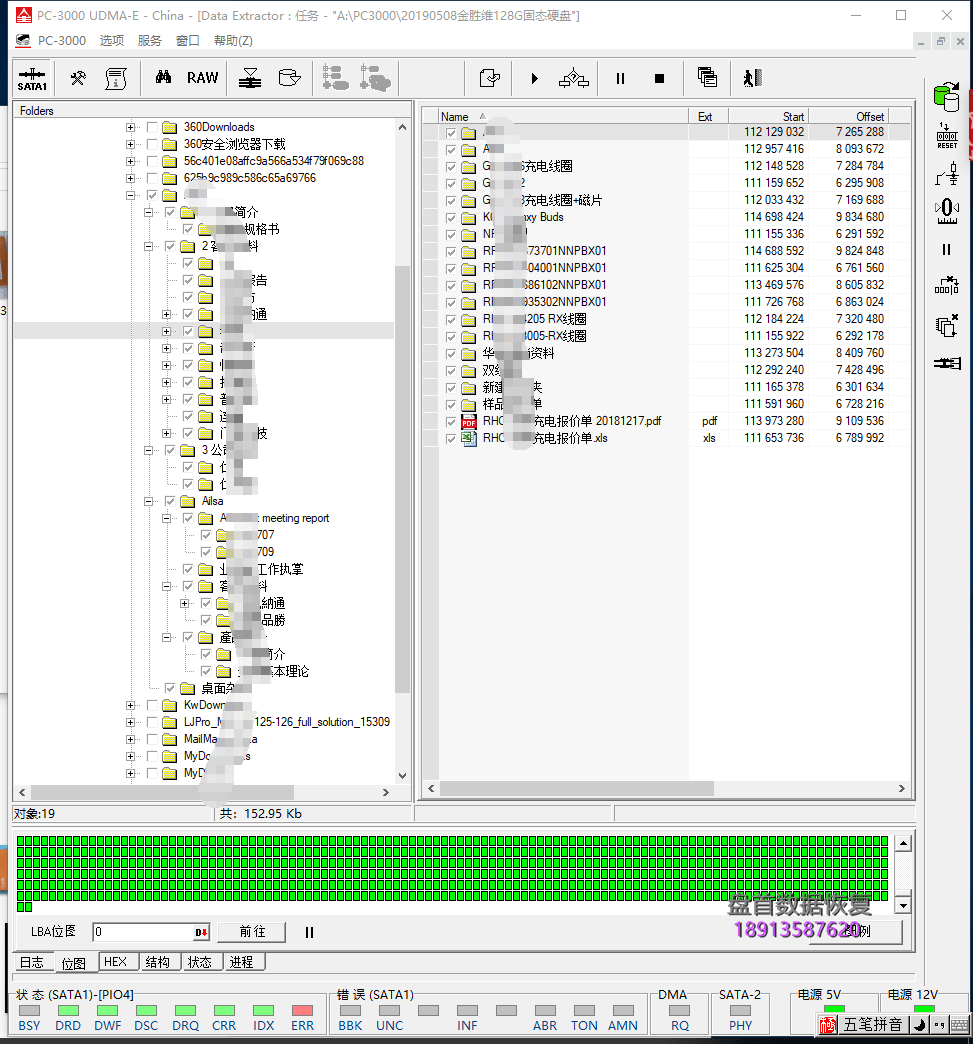
Task: Click the drive with arrow toolbar icon
Action: (290, 78)
